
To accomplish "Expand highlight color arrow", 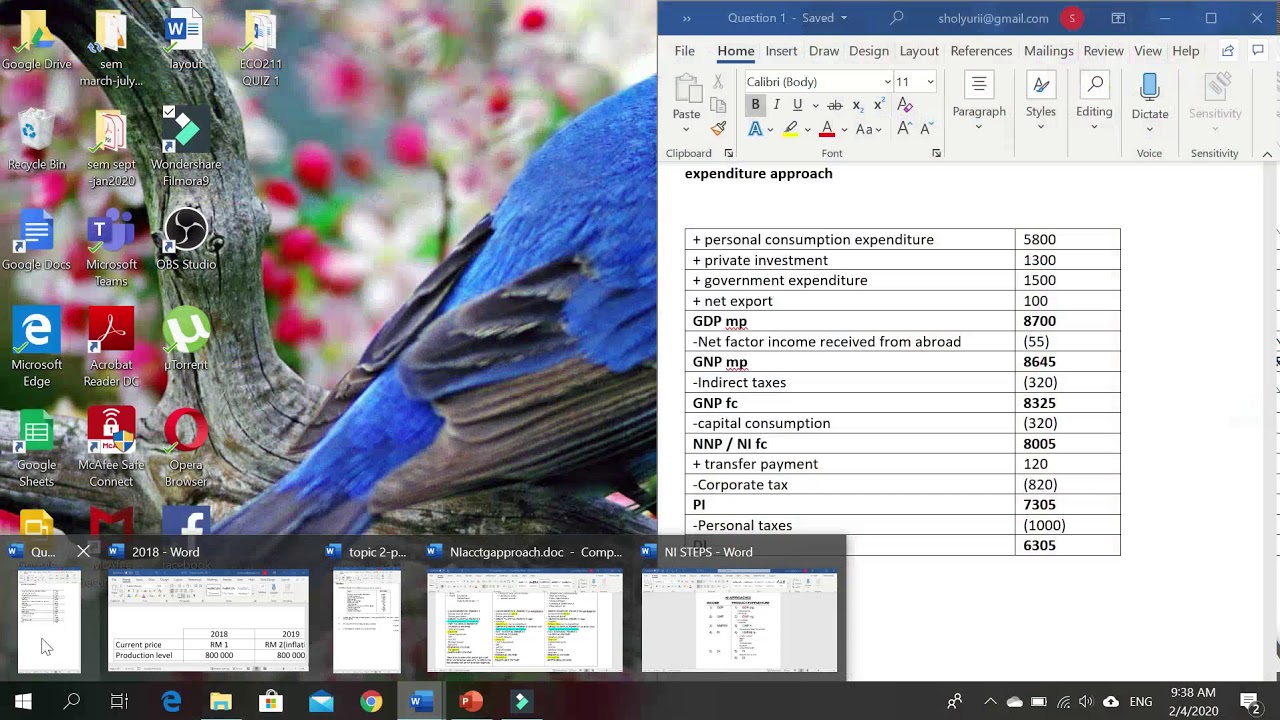I will (x=807, y=129).
